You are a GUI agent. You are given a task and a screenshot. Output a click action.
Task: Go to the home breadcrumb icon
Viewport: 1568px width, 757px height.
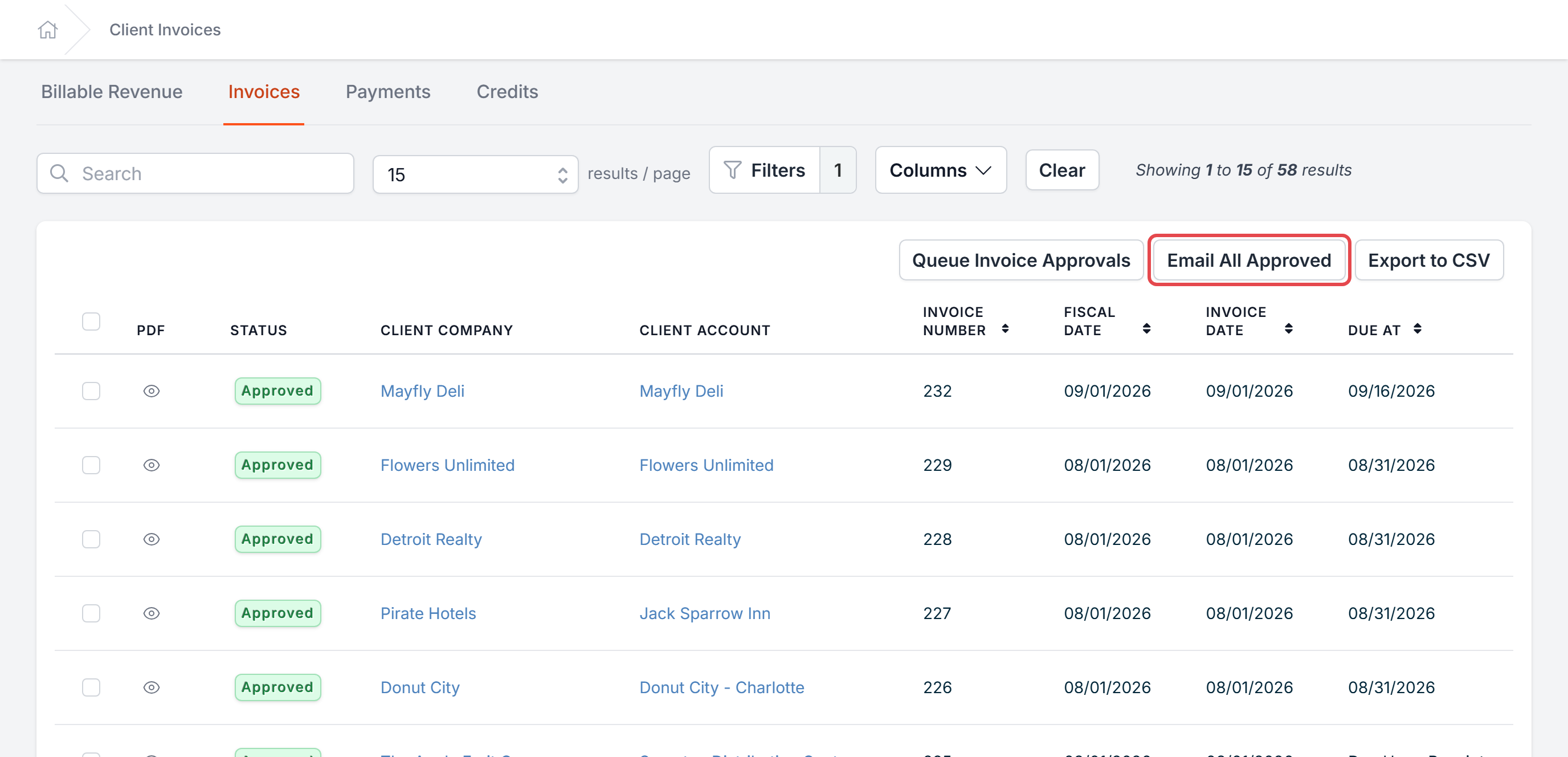tap(47, 29)
